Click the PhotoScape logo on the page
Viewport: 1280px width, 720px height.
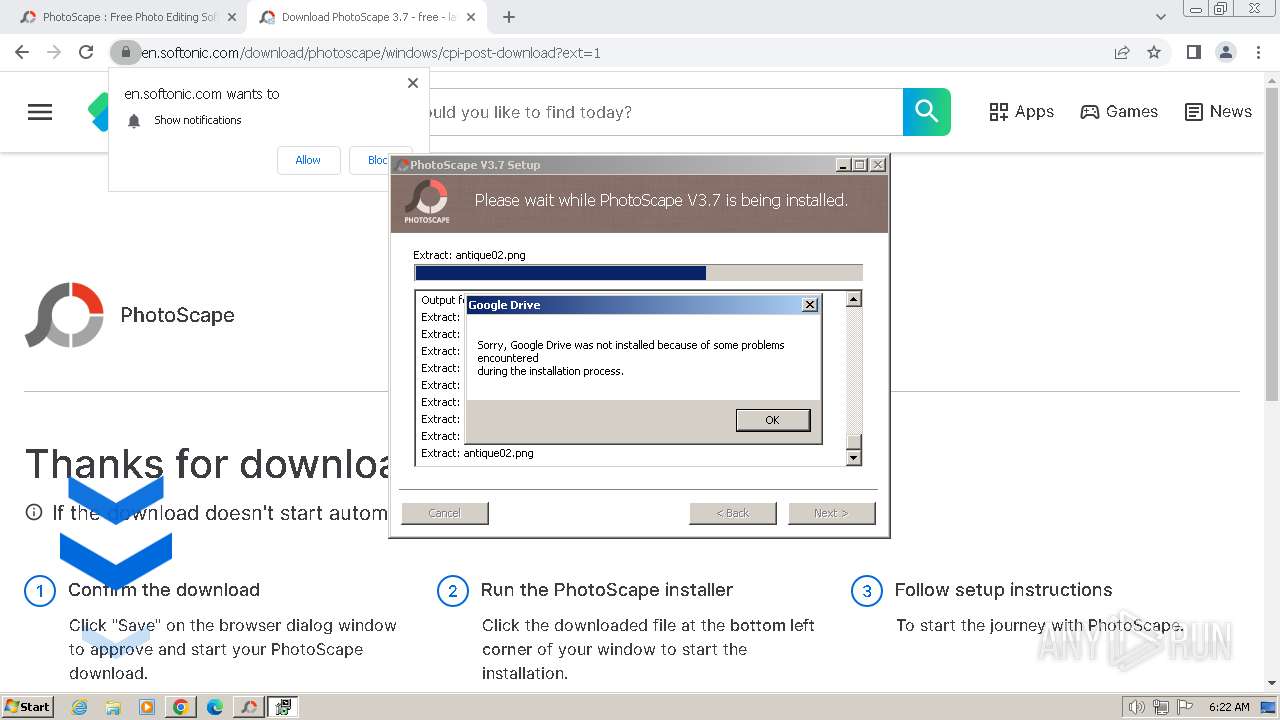coord(65,315)
